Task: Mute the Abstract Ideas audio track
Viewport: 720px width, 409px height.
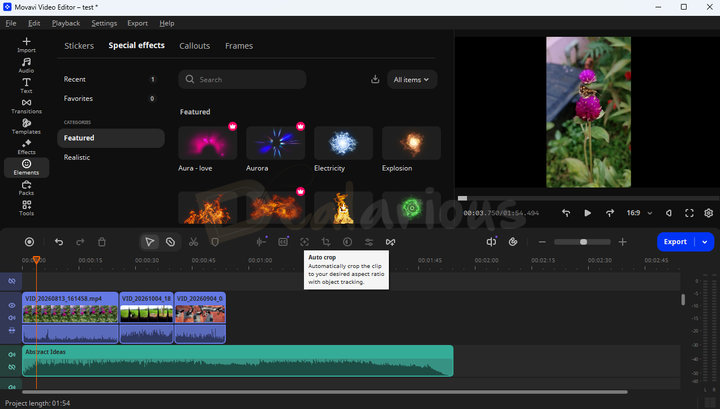Action: pyautogui.click(x=11, y=354)
